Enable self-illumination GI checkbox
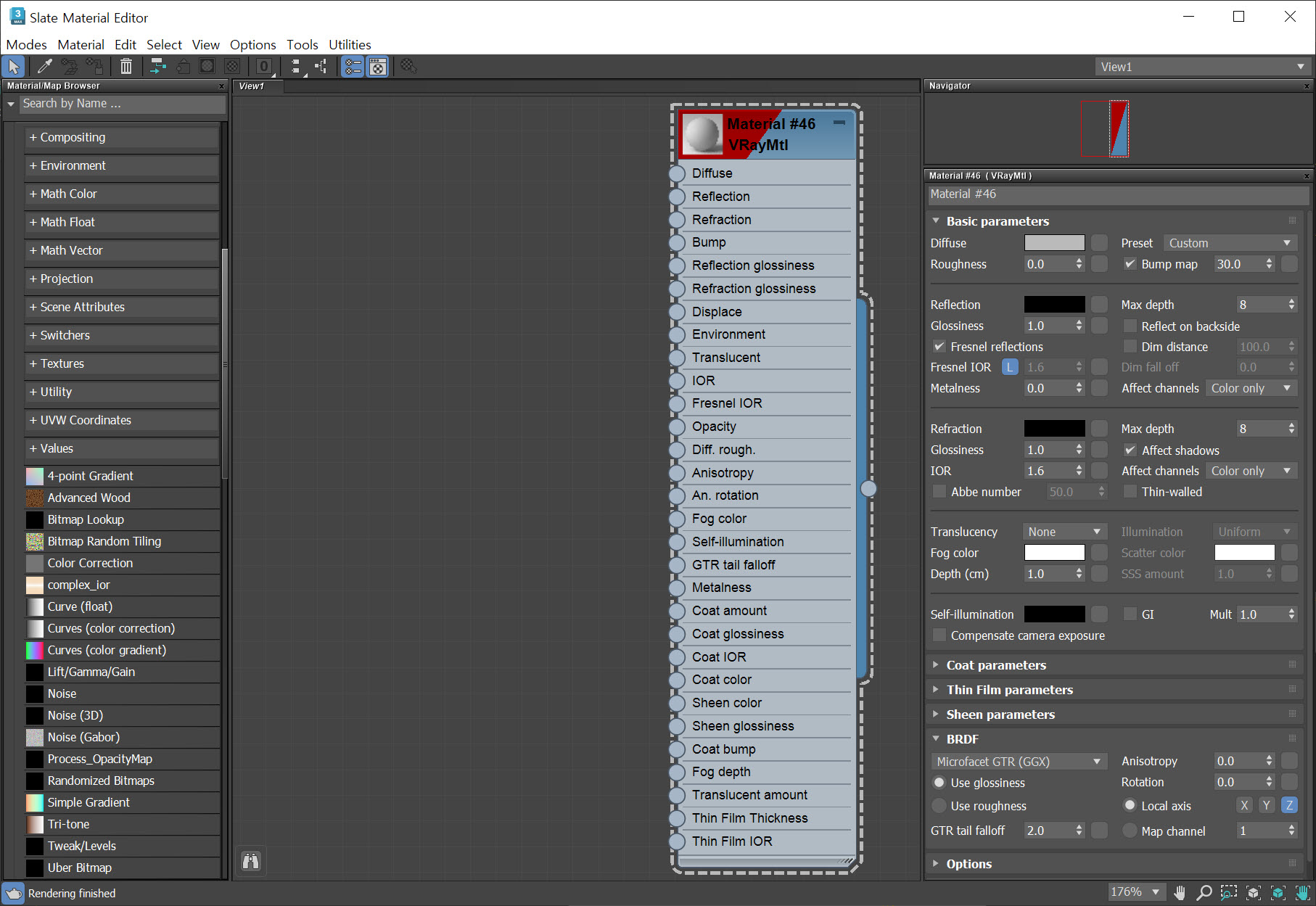The image size is (1316, 906). (1130, 614)
